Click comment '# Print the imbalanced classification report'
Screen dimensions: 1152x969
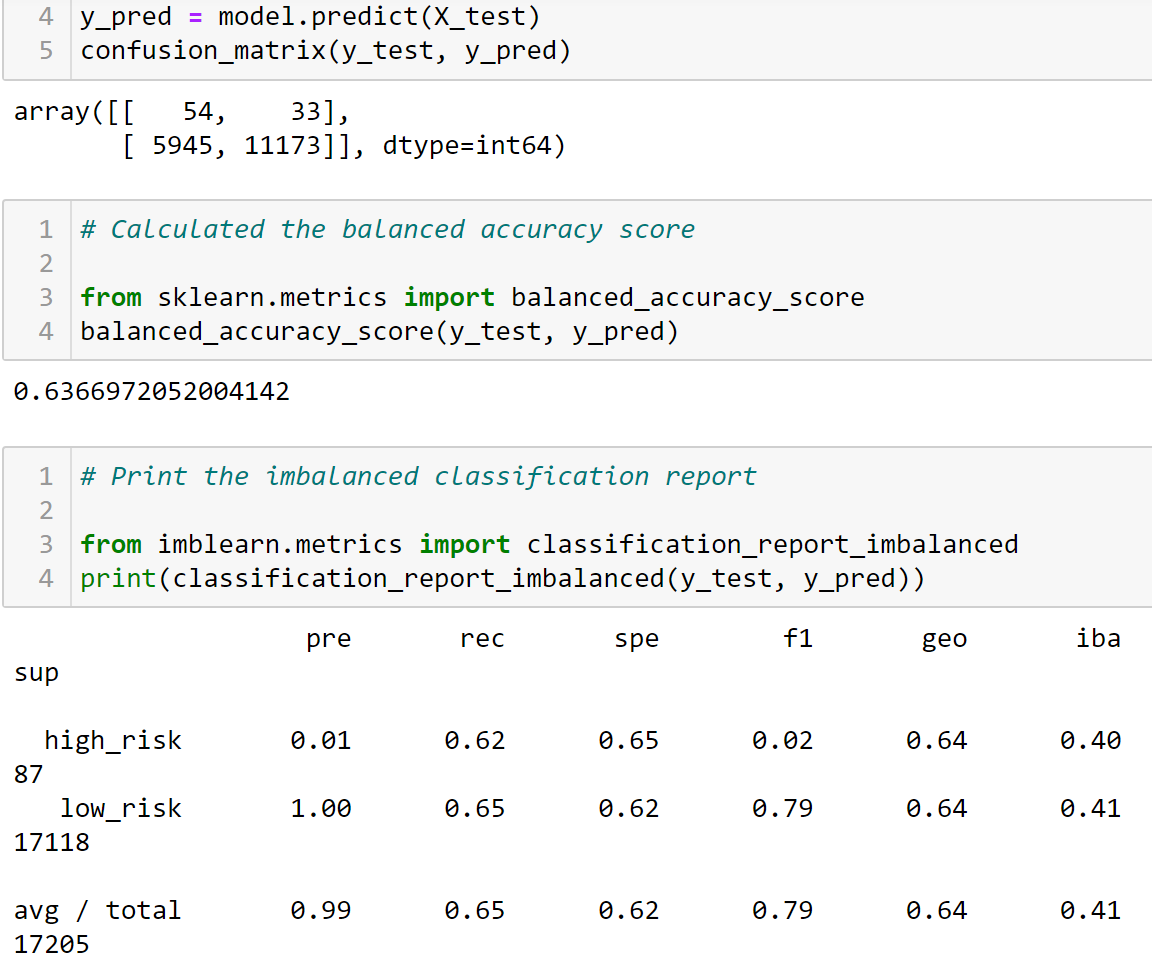click(x=418, y=476)
